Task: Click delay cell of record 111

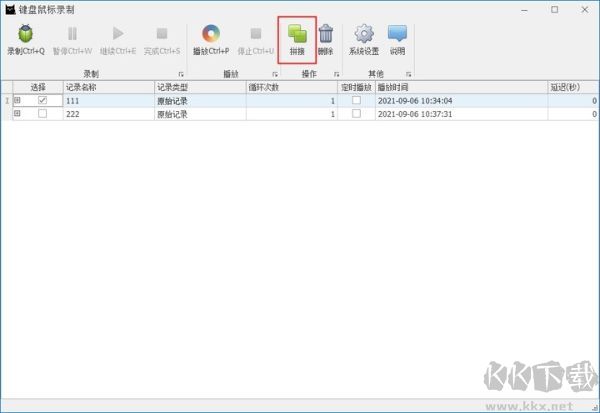Action: coord(573,101)
